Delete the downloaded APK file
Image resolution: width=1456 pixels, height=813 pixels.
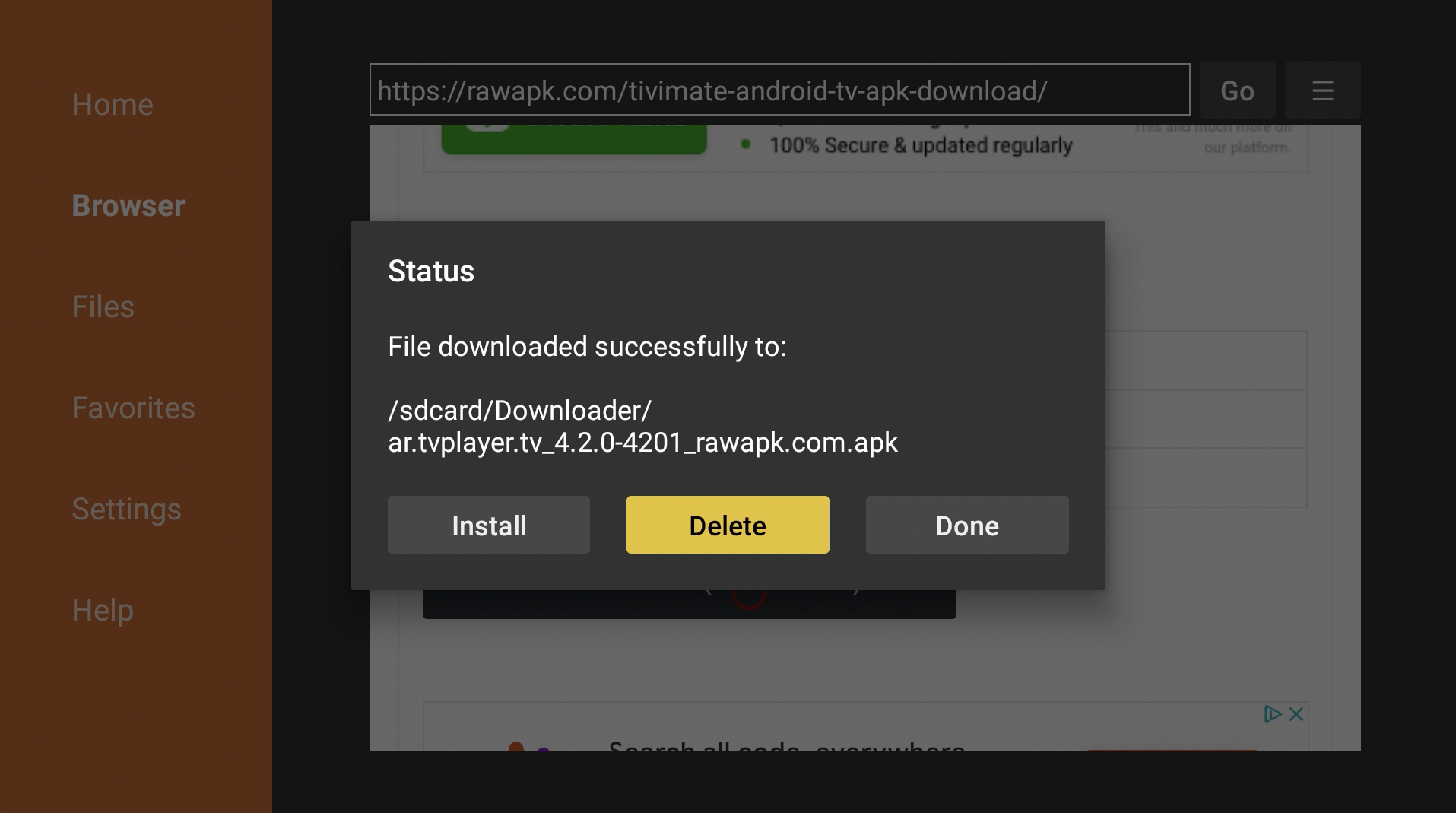pyautogui.click(x=728, y=525)
